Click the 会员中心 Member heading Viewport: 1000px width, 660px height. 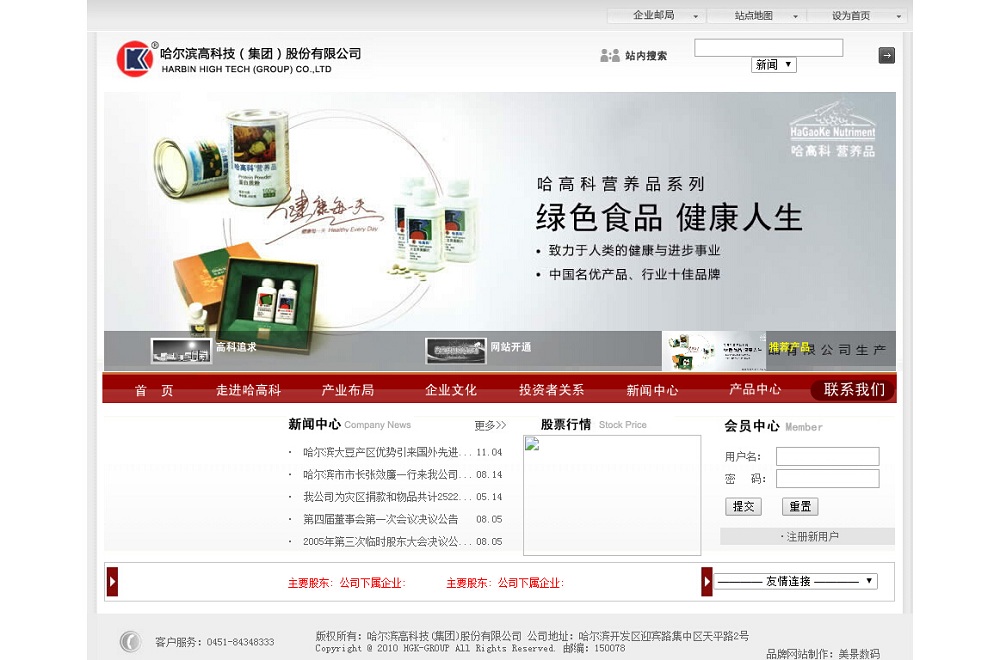tap(773, 427)
